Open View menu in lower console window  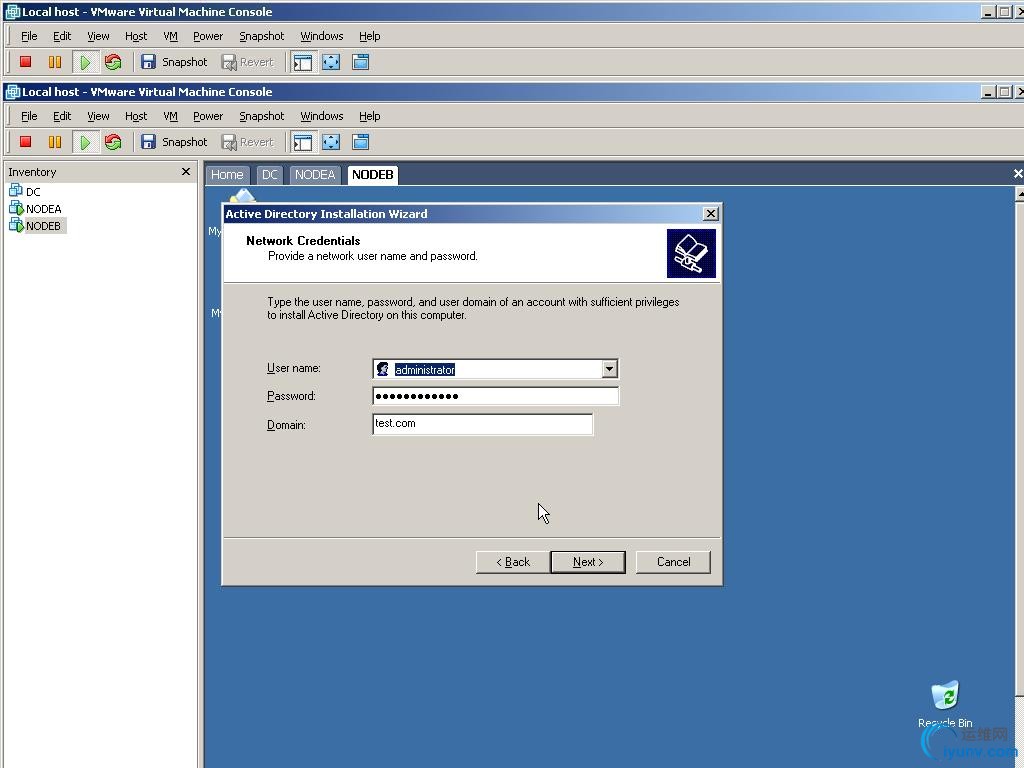[98, 116]
